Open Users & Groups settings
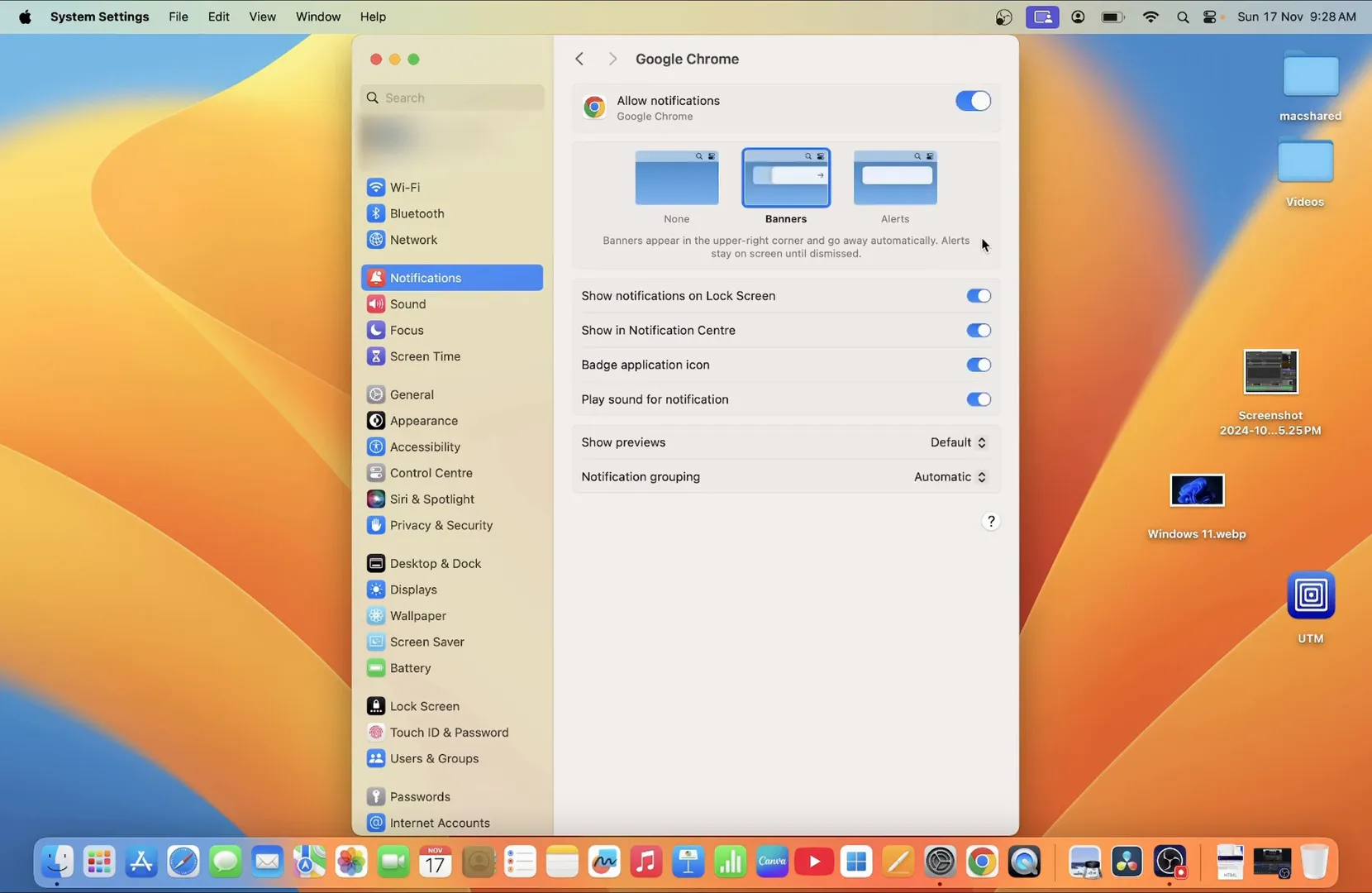 (451, 758)
